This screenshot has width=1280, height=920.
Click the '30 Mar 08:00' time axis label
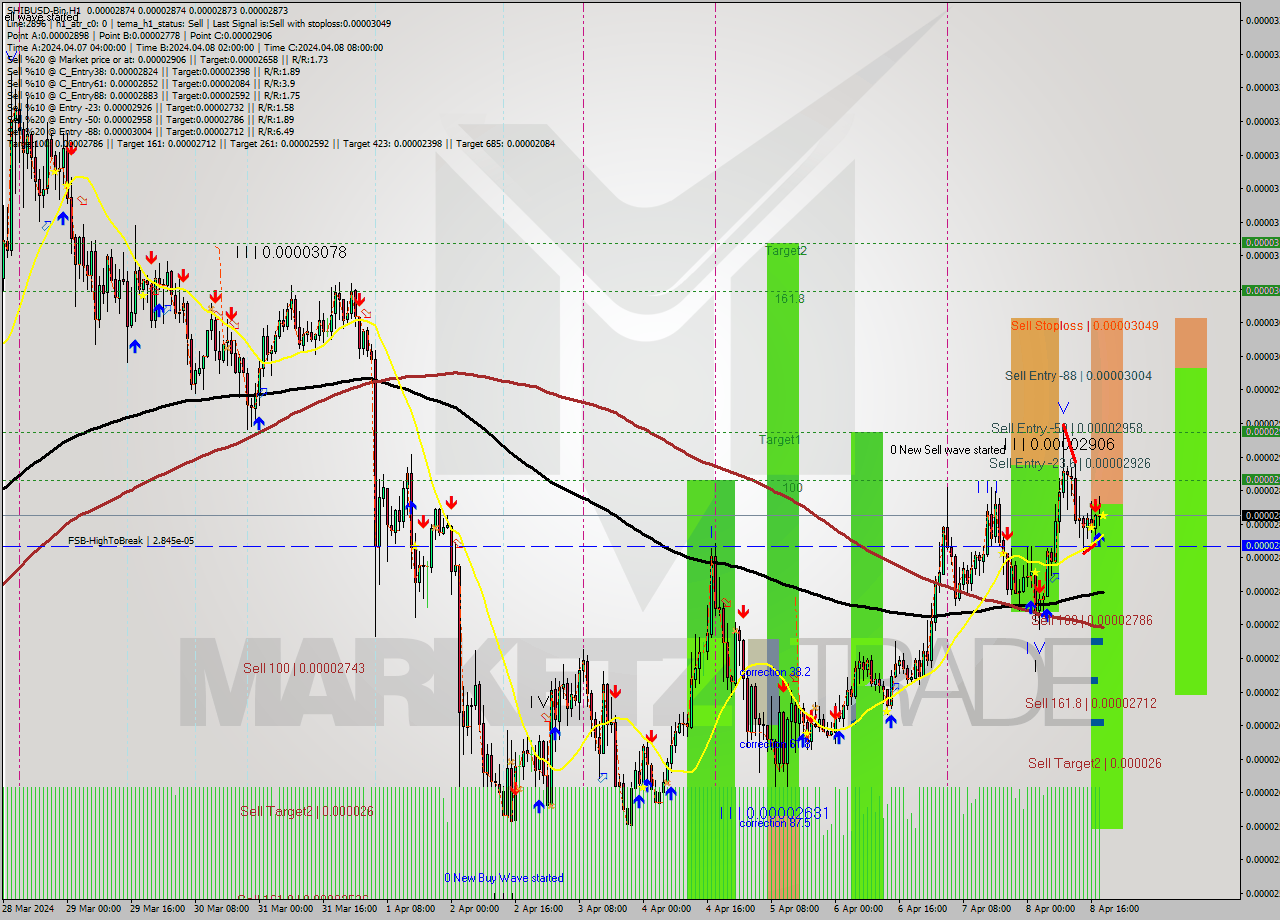tap(221, 909)
